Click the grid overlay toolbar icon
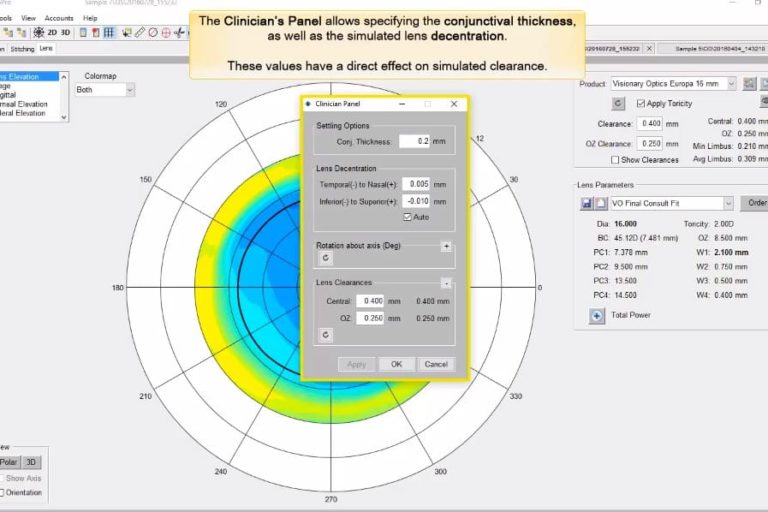The height and width of the screenshot is (512, 768). [109, 32]
